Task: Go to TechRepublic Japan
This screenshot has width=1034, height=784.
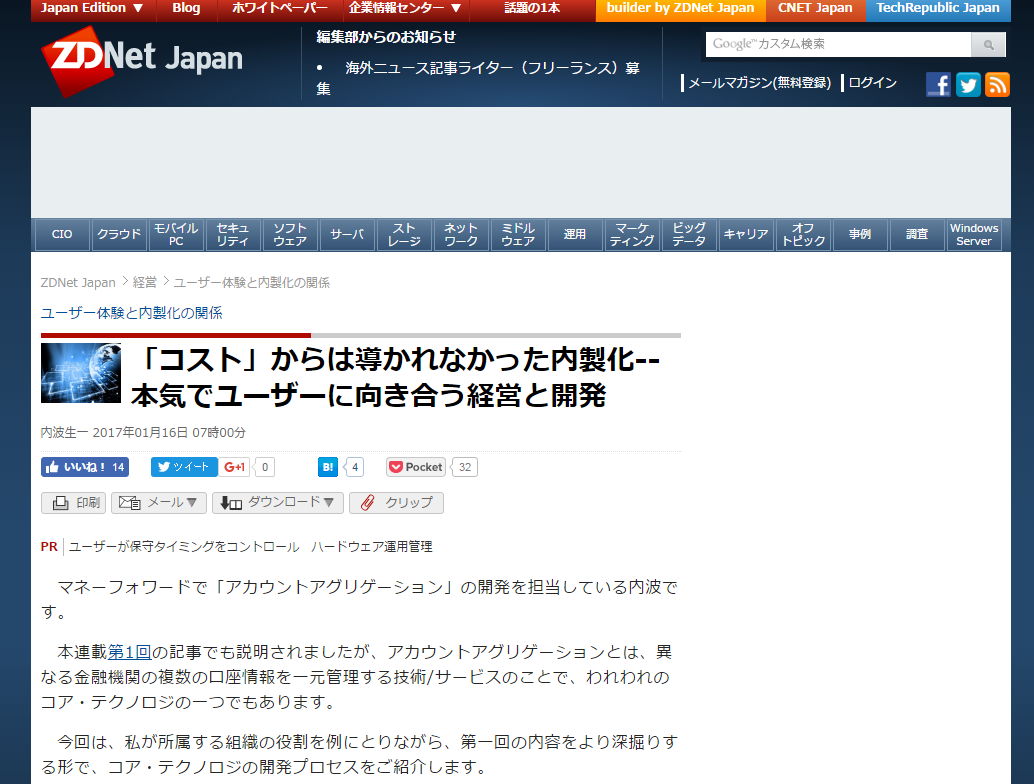Action: [938, 9]
